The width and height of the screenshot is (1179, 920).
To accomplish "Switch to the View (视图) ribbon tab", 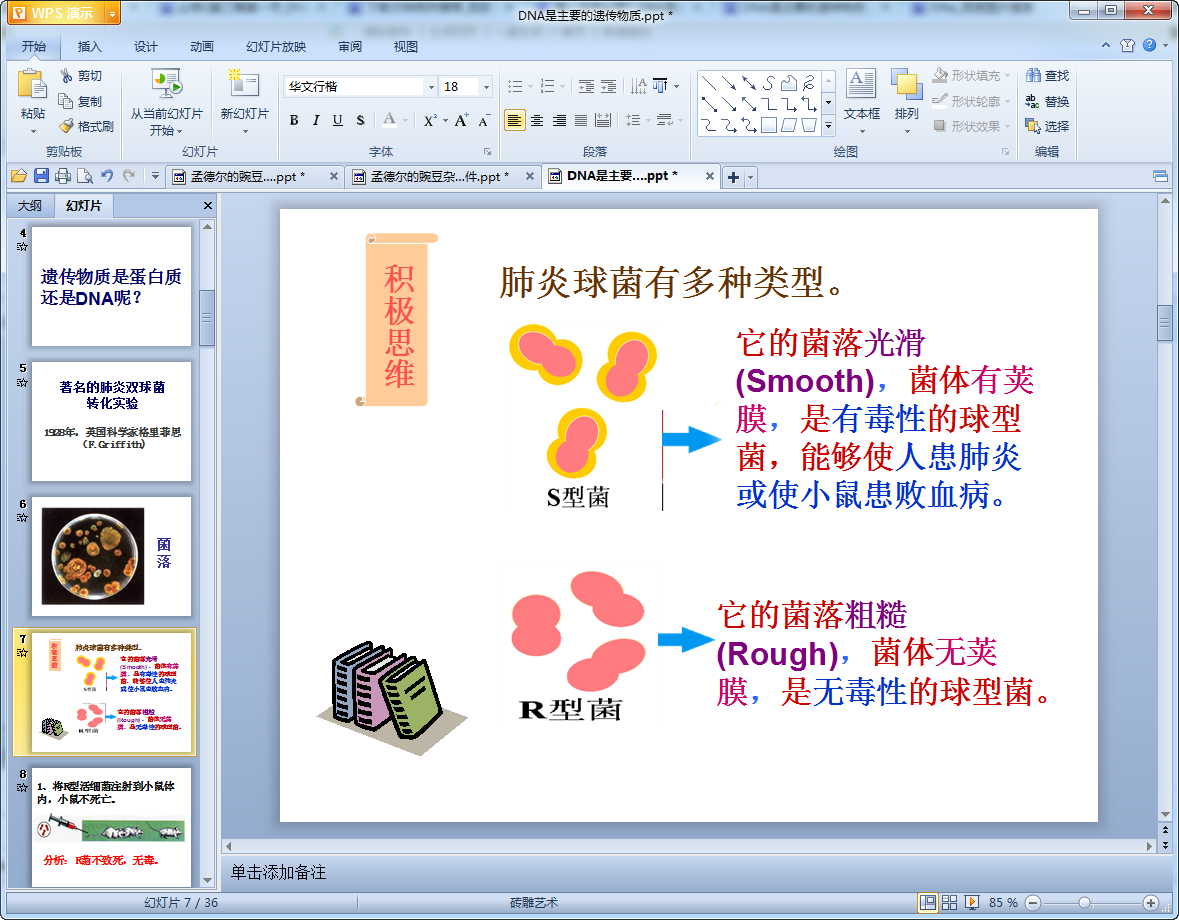I will (405, 47).
